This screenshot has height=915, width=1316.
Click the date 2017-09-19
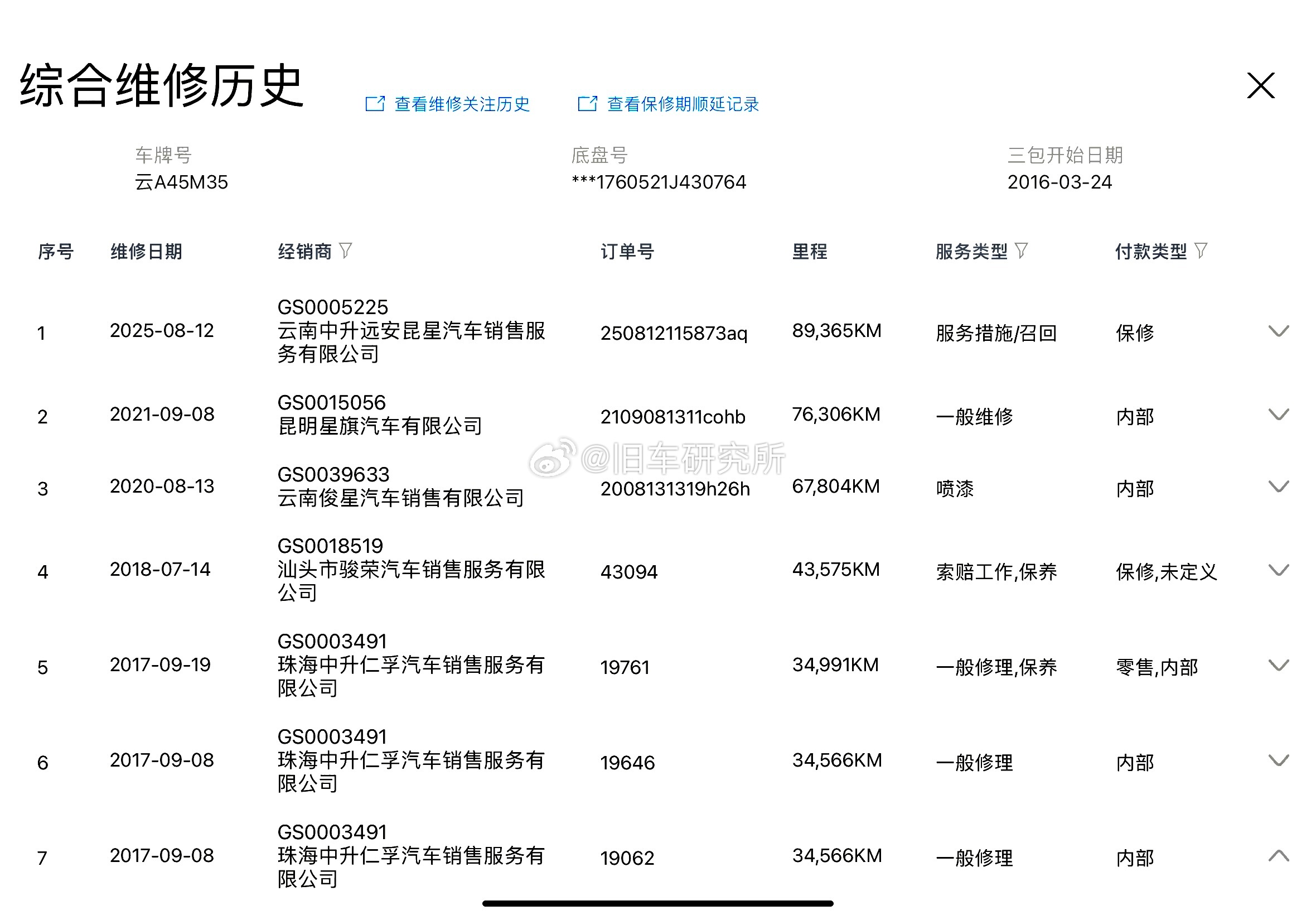pos(160,665)
